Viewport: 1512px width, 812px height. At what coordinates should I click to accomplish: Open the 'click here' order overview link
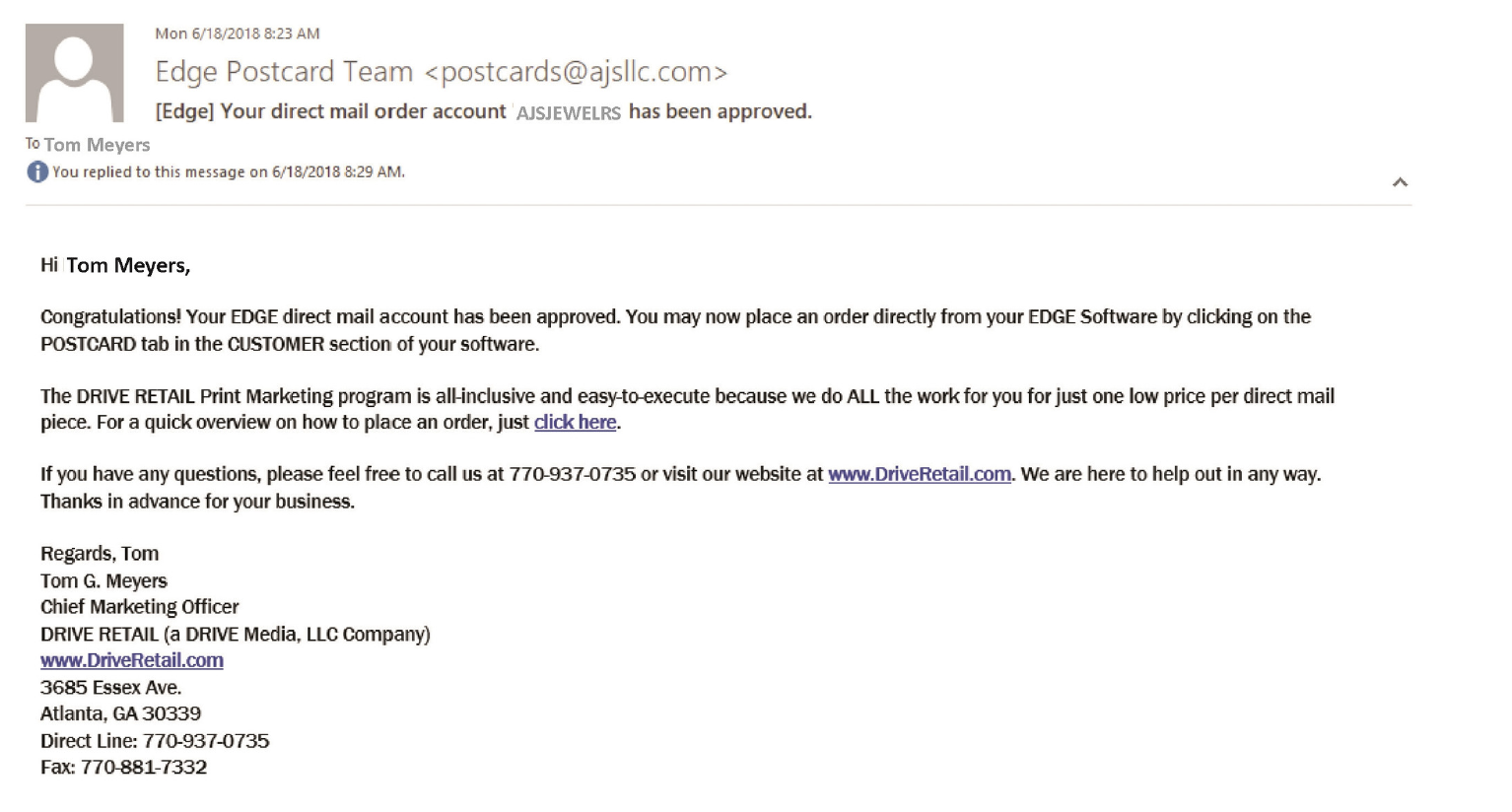click(576, 423)
